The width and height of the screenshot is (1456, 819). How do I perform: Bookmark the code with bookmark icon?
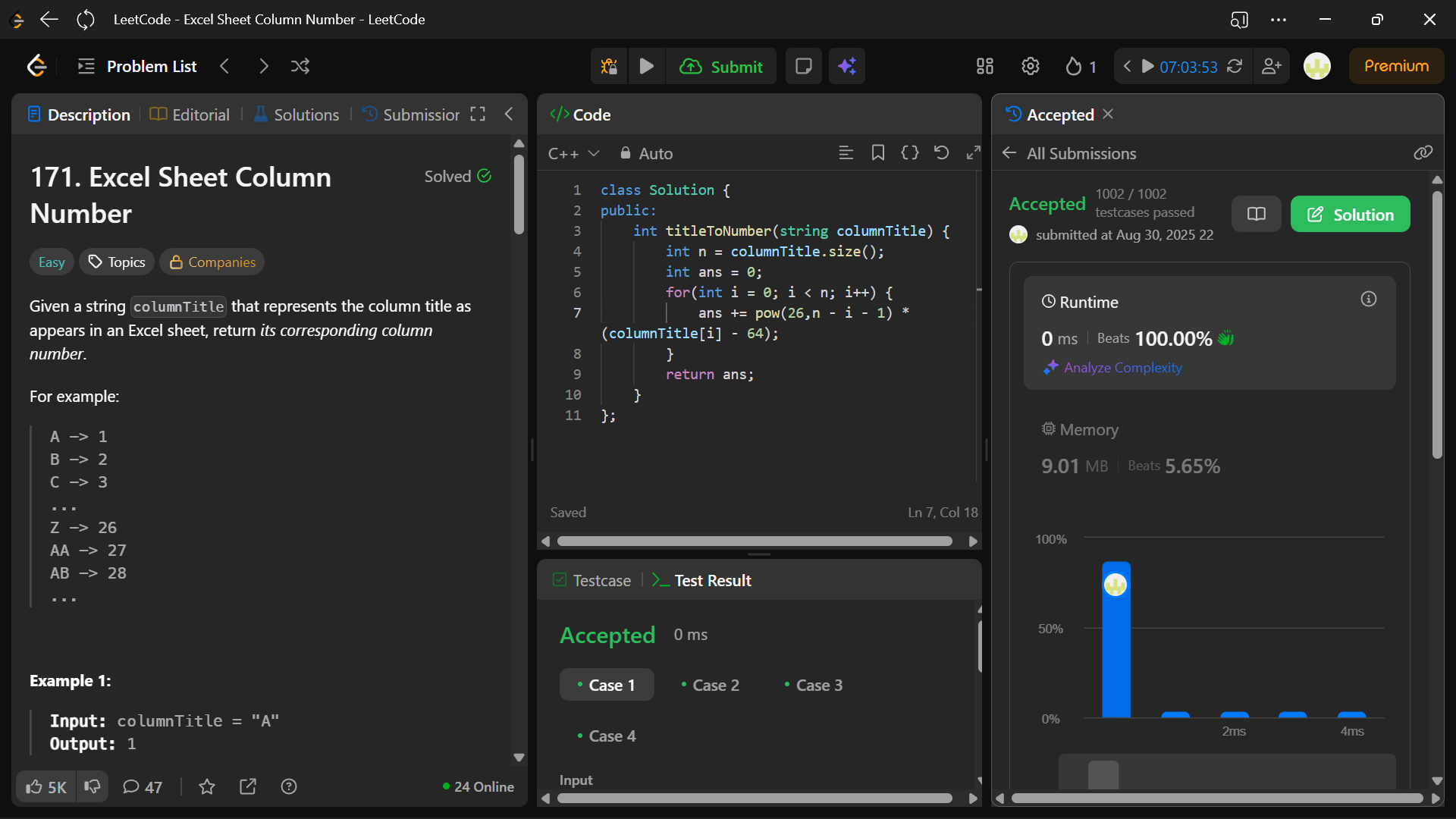pyautogui.click(x=878, y=153)
